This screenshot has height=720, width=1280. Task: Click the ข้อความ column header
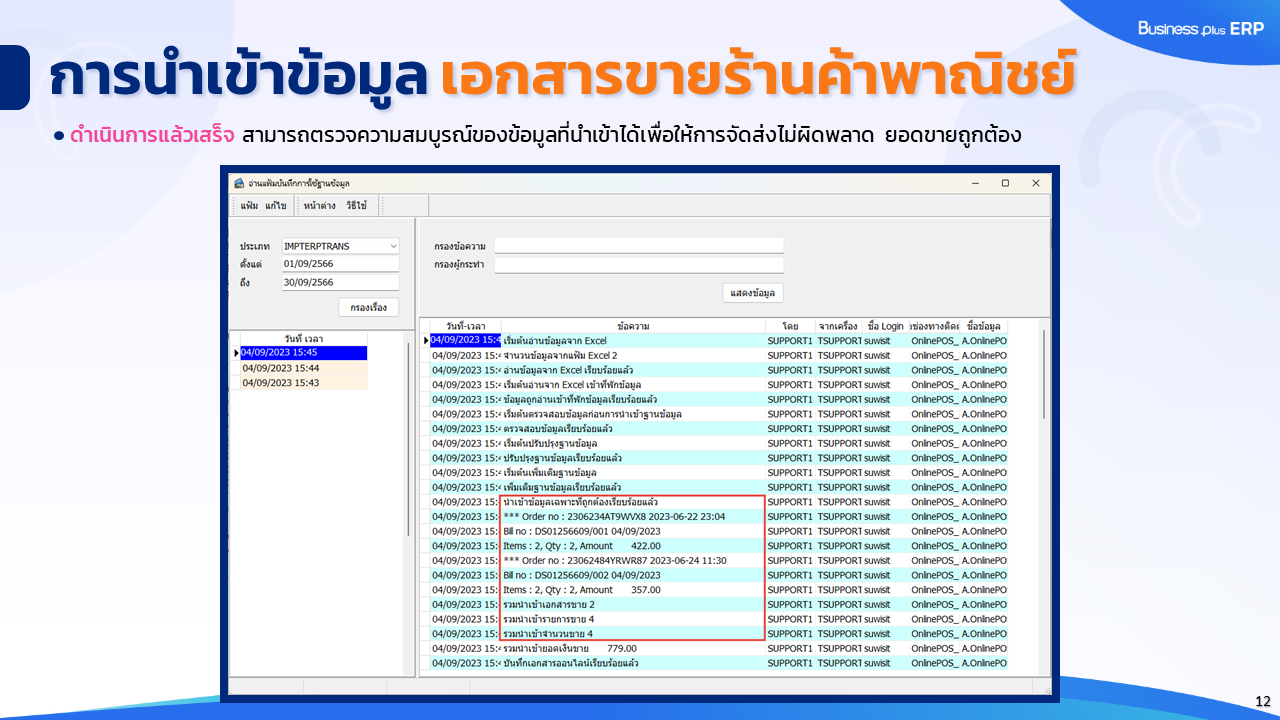633,326
